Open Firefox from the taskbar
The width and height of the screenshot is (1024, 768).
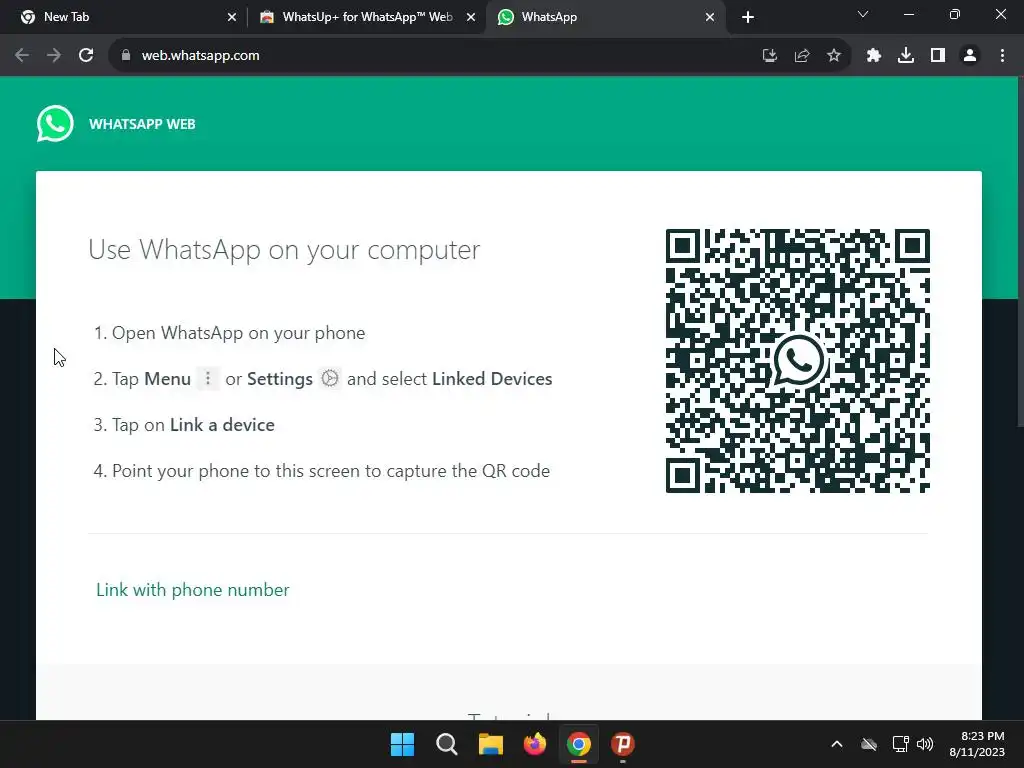click(535, 744)
